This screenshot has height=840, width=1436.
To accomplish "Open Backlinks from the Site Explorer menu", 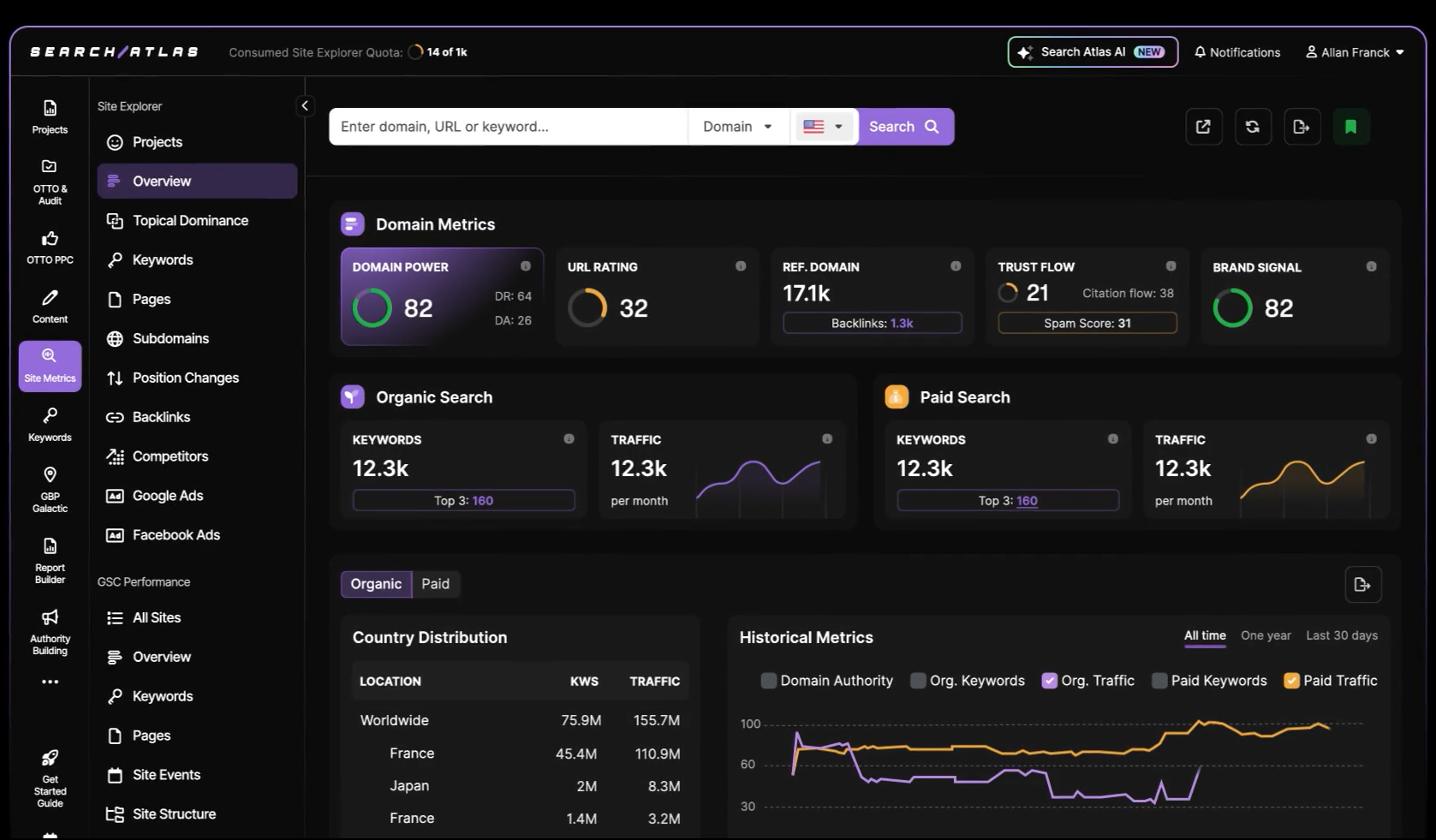I will pyautogui.click(x=159, y=417).
